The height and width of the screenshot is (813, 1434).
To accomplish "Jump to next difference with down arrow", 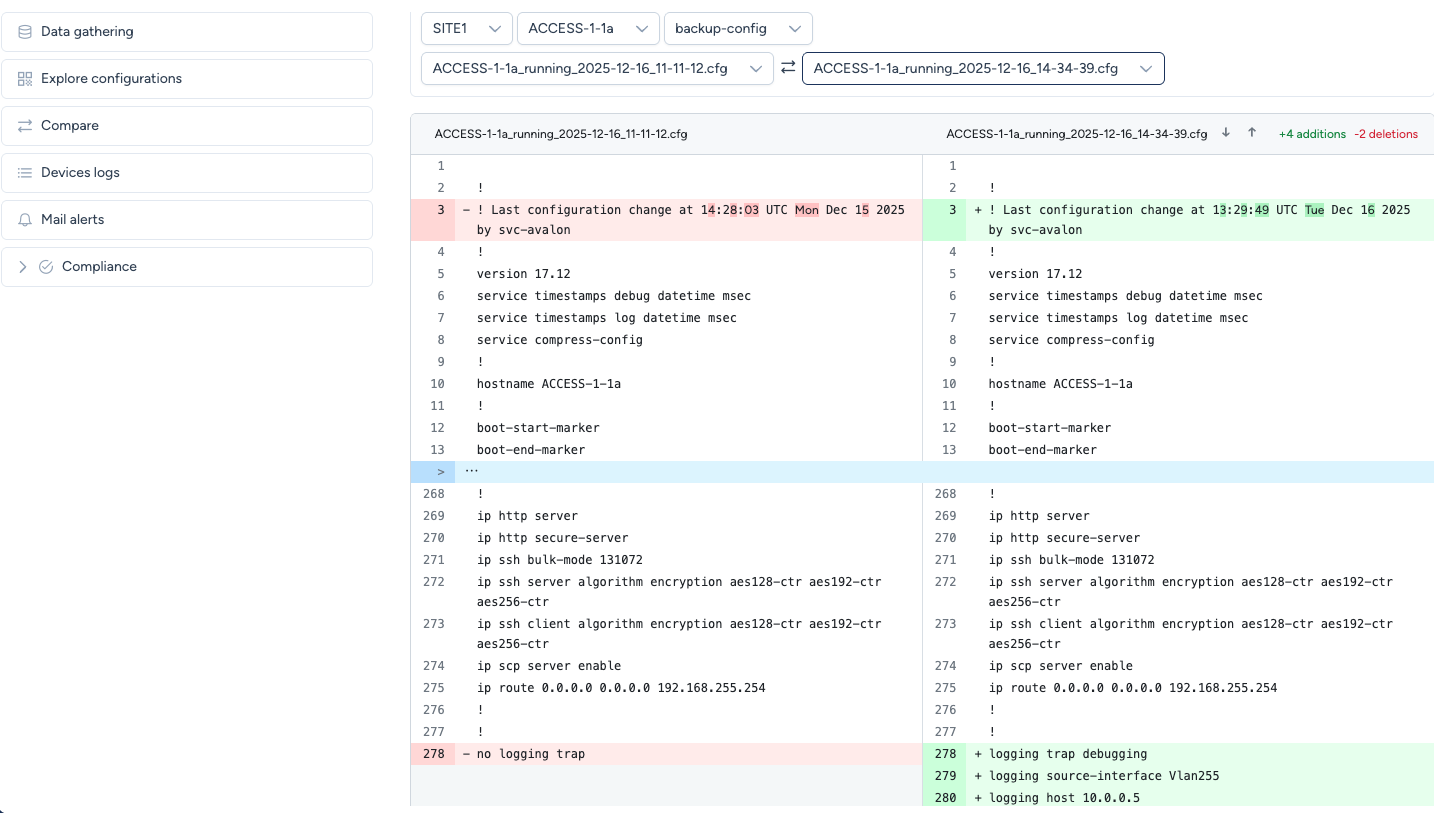I will tap(1226, 133).
